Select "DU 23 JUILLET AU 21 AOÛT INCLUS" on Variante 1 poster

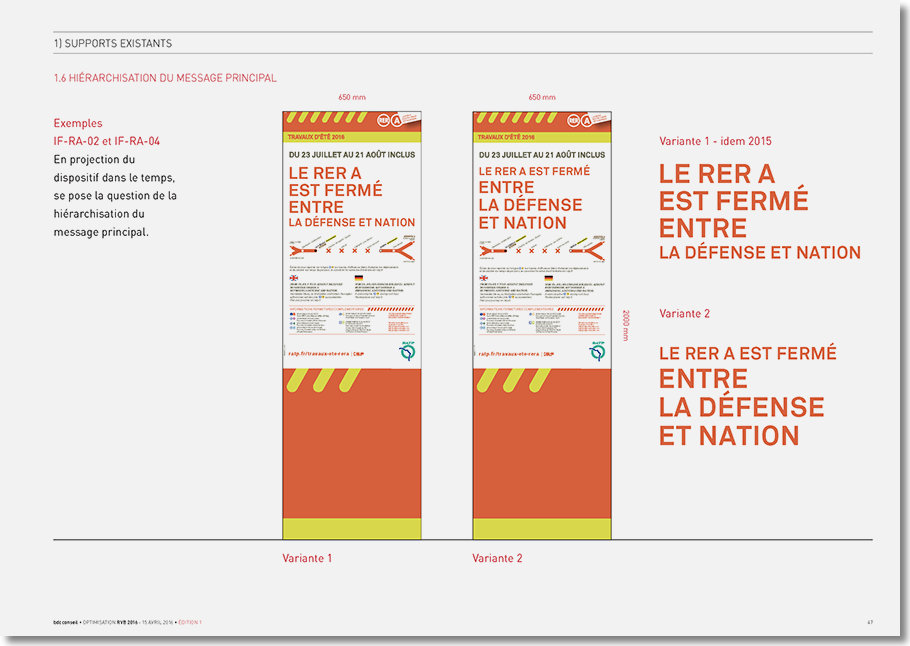point(352,155)
